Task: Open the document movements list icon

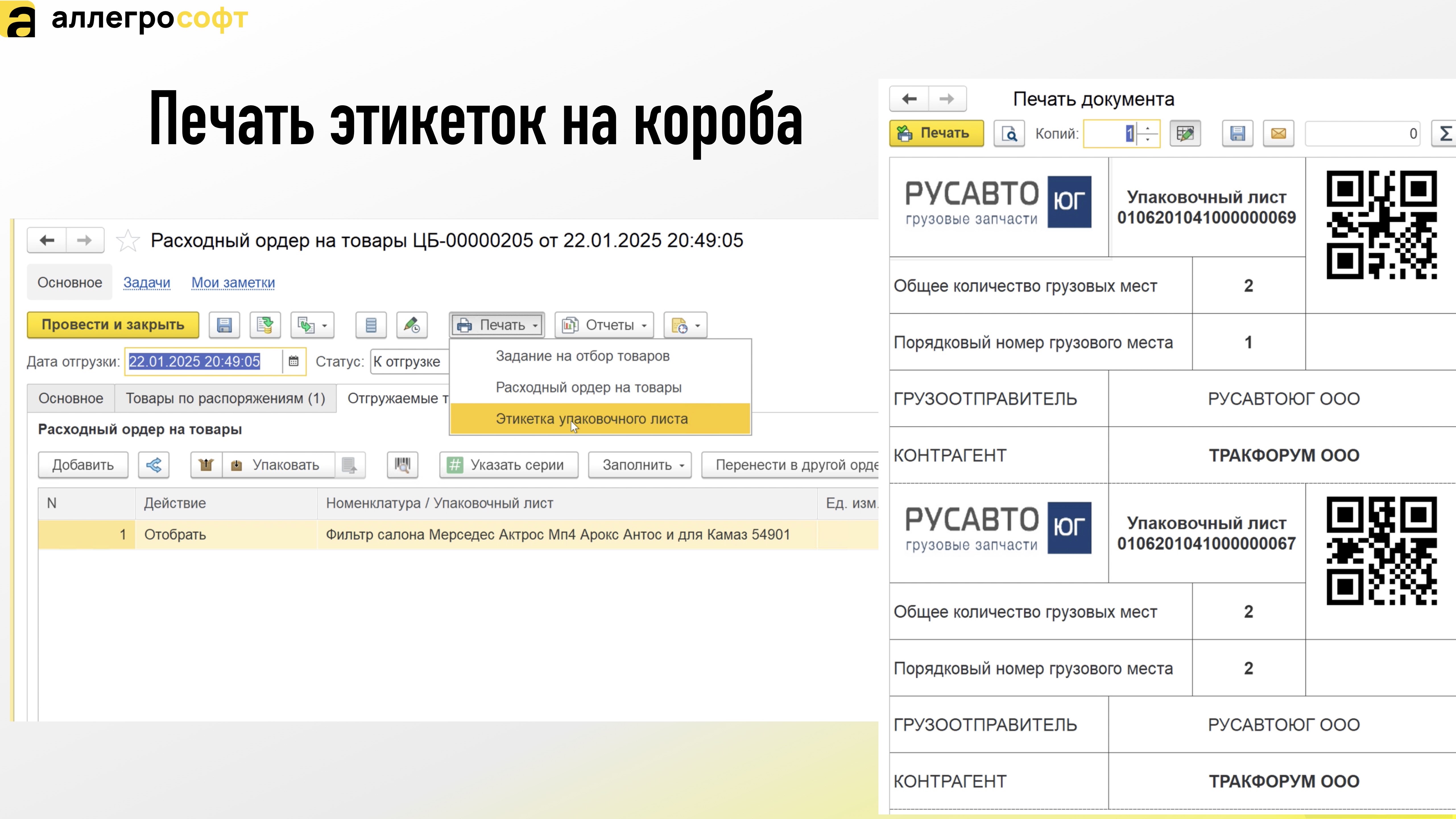Action: click(x=371, y=325)
